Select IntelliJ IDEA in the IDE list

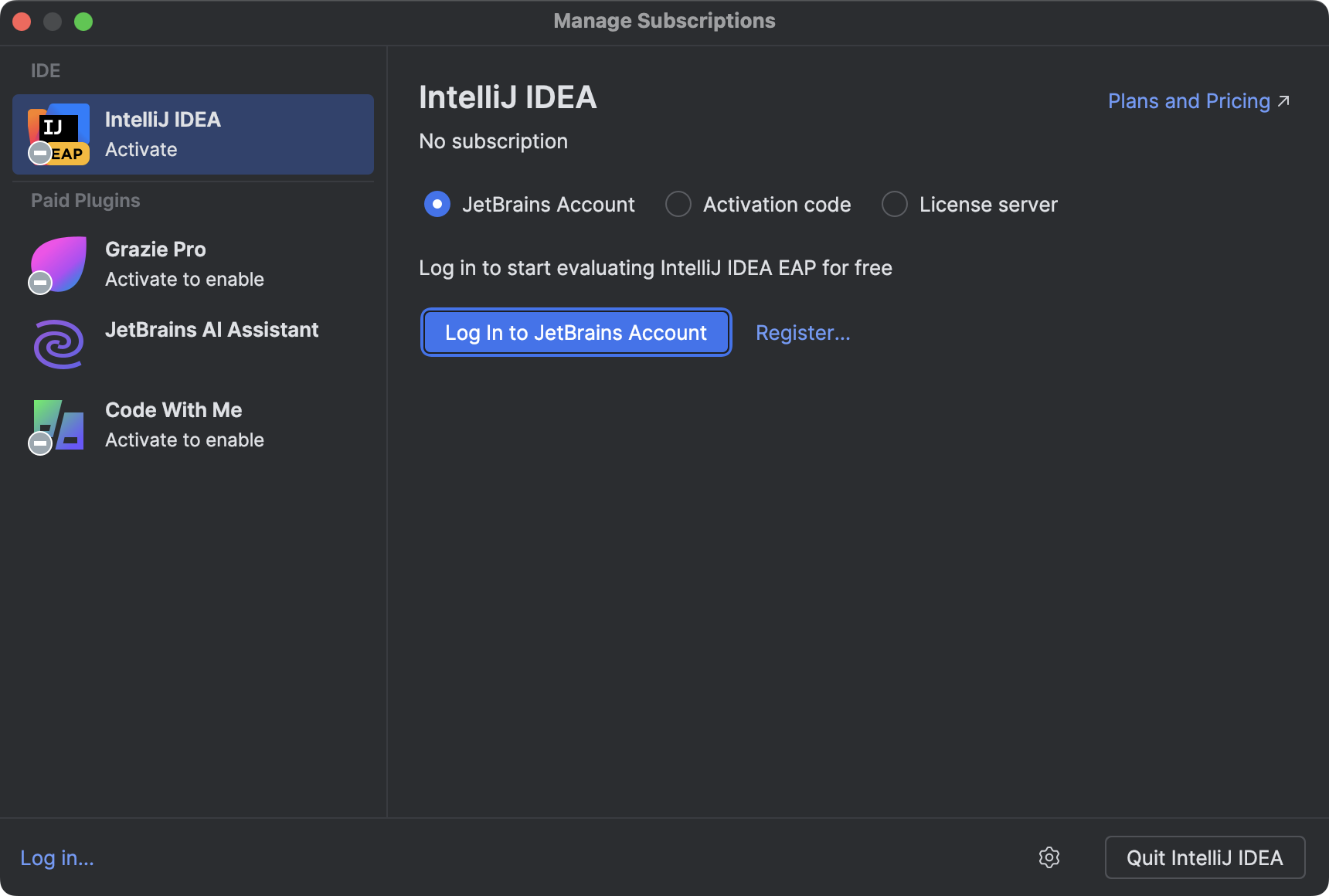coord(193,134)
